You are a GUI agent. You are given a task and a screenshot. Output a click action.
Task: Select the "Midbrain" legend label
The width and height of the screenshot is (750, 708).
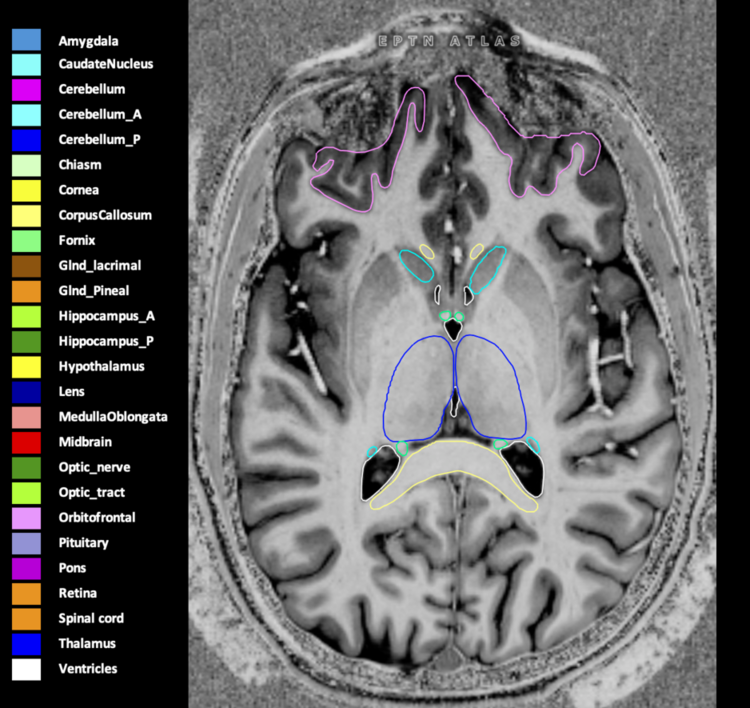coord(85,442)
